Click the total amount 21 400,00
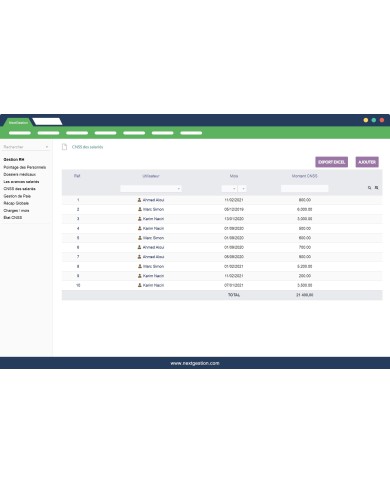The width and height of the screenshot is (390, 484). point(305,295)
